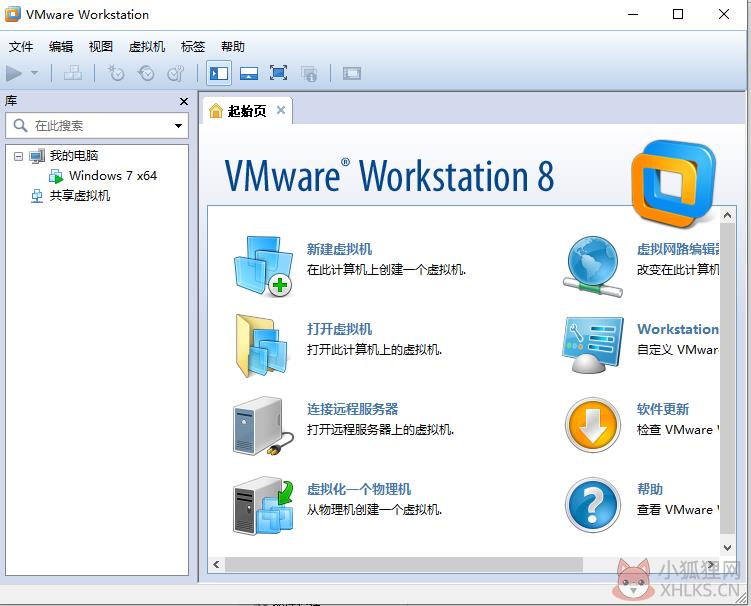This screenshot has height=606, width=751.
Task: Click the revert to snapshot toolbar icon
Action: point(146,73)
